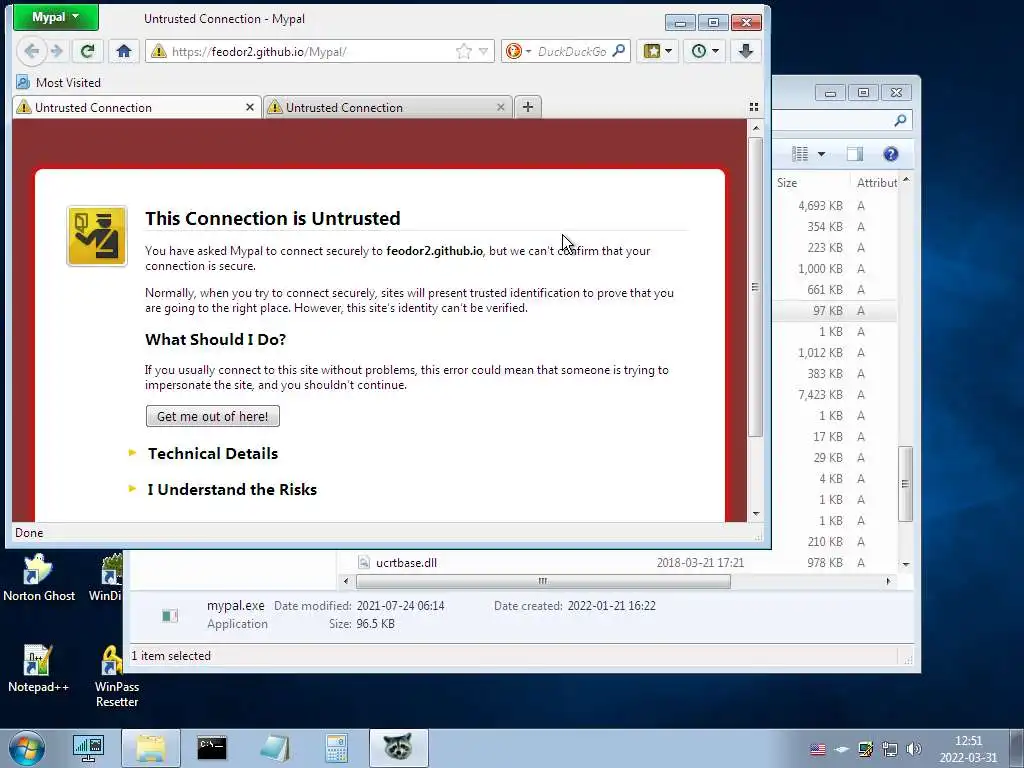Open the URL history dropdown arrow

483,51
